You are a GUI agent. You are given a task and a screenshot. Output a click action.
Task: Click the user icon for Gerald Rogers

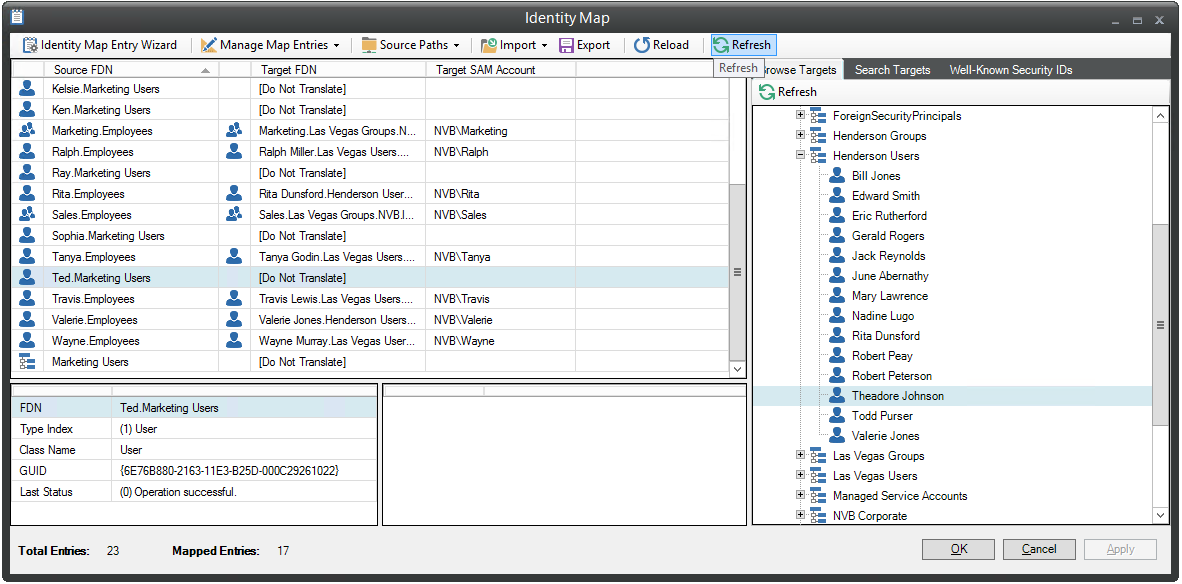coord(837,236)
